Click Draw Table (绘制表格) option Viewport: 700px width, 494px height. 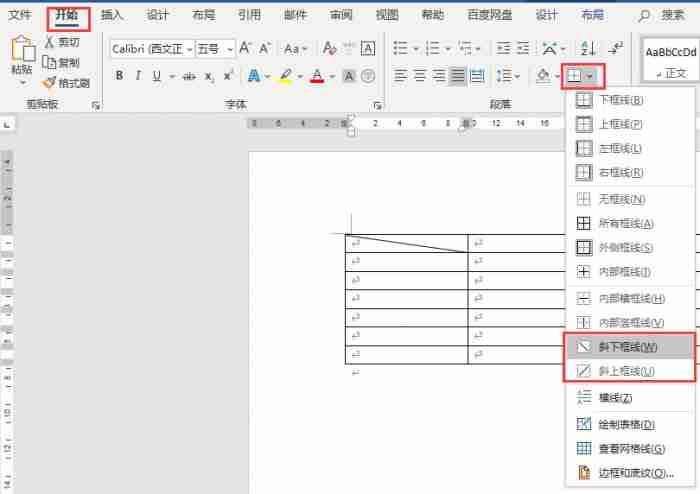[629, 424]
